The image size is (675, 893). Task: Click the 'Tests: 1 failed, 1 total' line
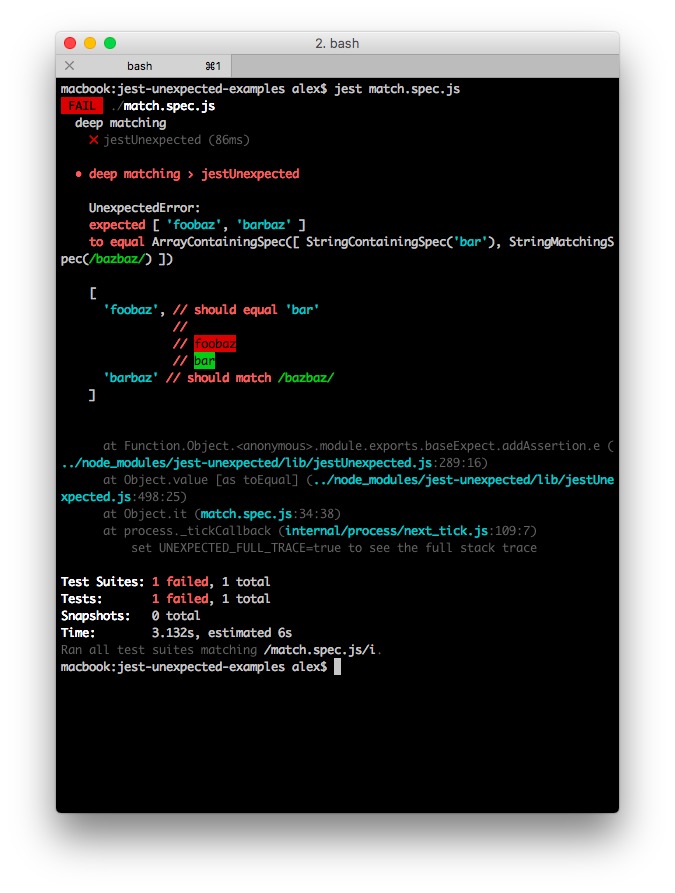pos(166,599)
